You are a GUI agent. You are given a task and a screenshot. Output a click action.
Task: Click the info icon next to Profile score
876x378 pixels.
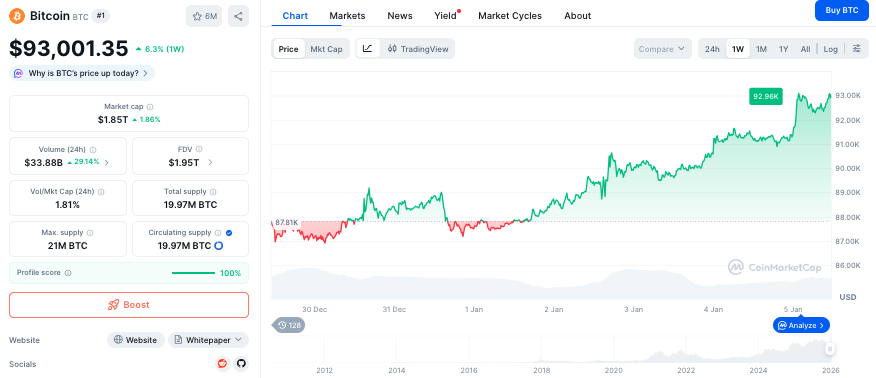(x=68, y=273)
